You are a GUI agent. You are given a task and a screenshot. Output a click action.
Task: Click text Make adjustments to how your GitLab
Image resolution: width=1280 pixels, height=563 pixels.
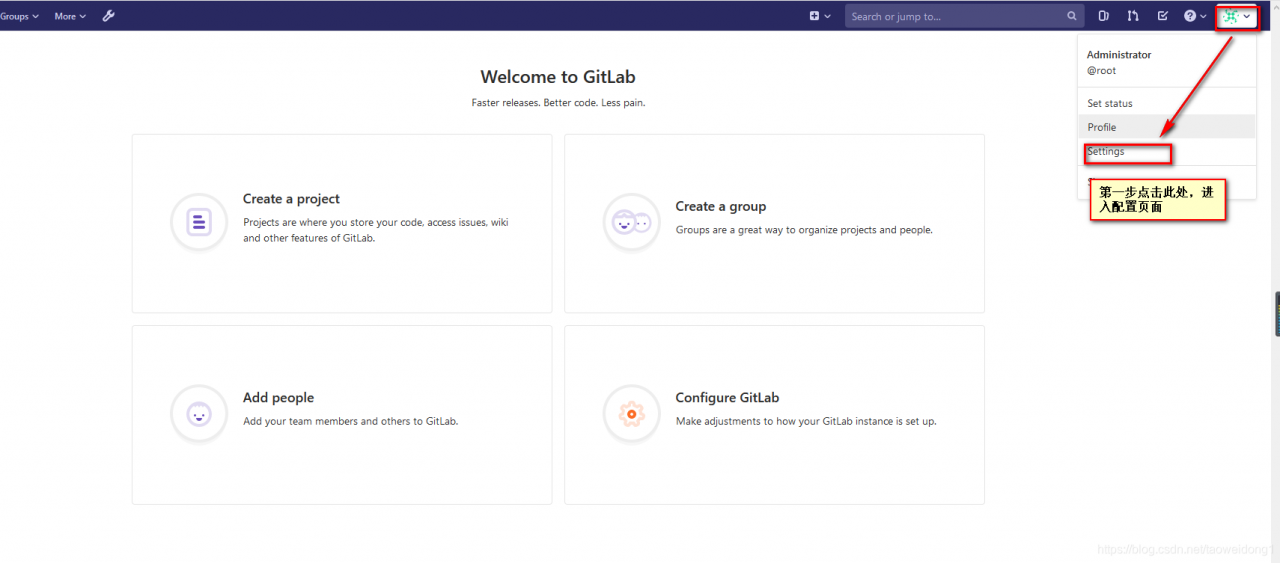(806, 421)
